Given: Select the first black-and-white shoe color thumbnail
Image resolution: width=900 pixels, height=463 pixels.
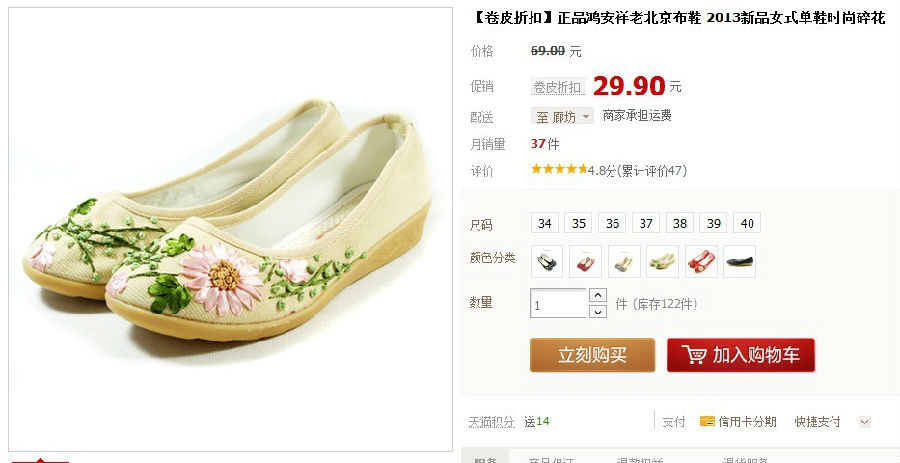Looking at the screenshot, I should click(x=547, y=262).
